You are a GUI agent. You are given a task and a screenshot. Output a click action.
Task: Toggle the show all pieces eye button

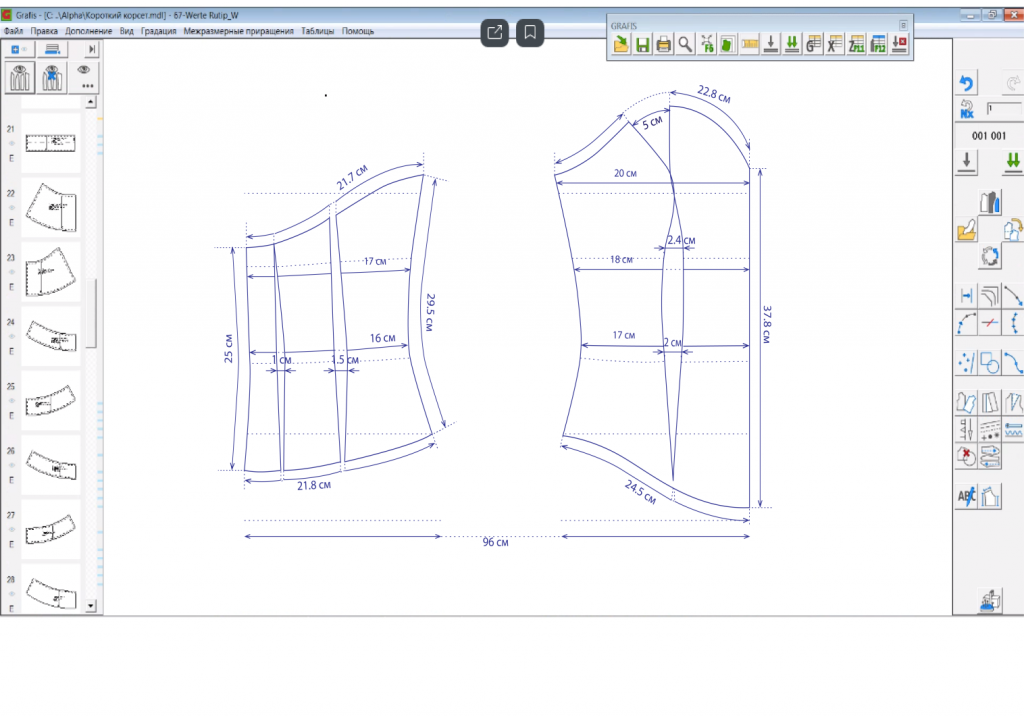point(18,76)
